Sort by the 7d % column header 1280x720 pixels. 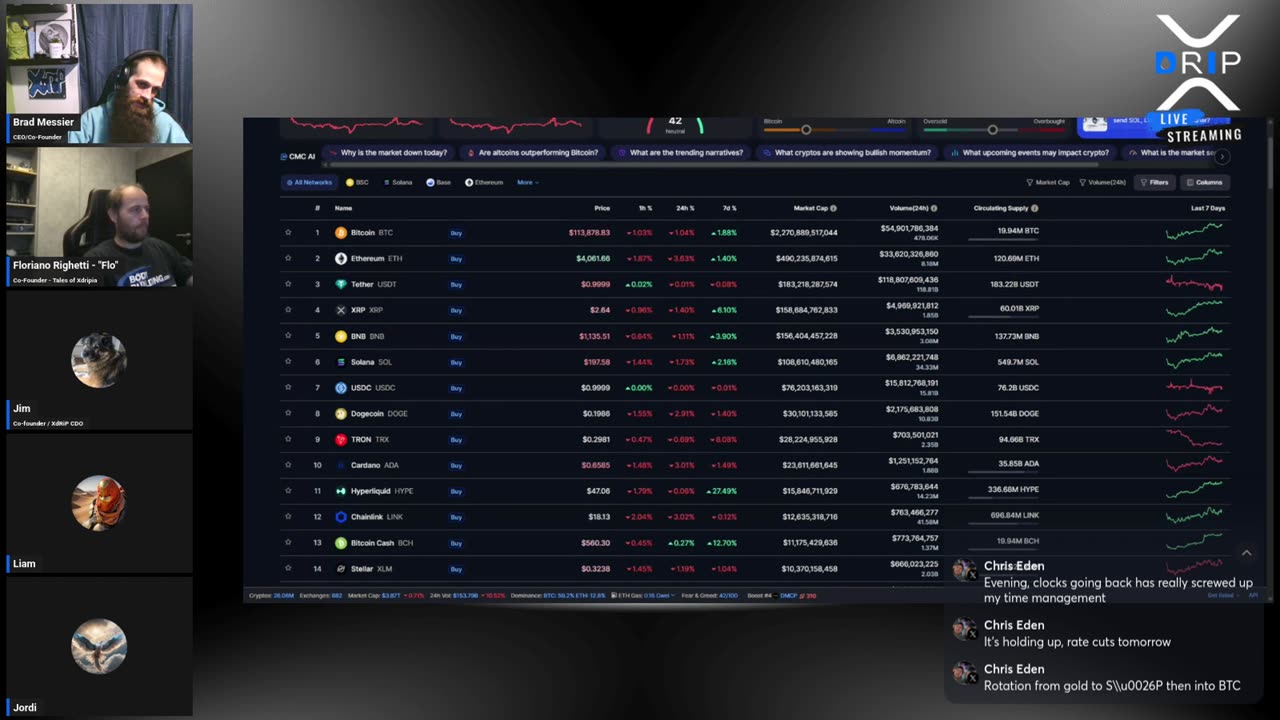(x=728, y=208)
